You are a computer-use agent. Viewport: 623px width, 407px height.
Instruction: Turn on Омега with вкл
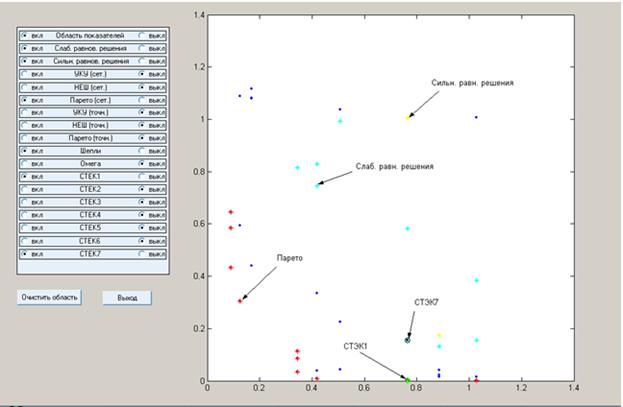[25, 163]
